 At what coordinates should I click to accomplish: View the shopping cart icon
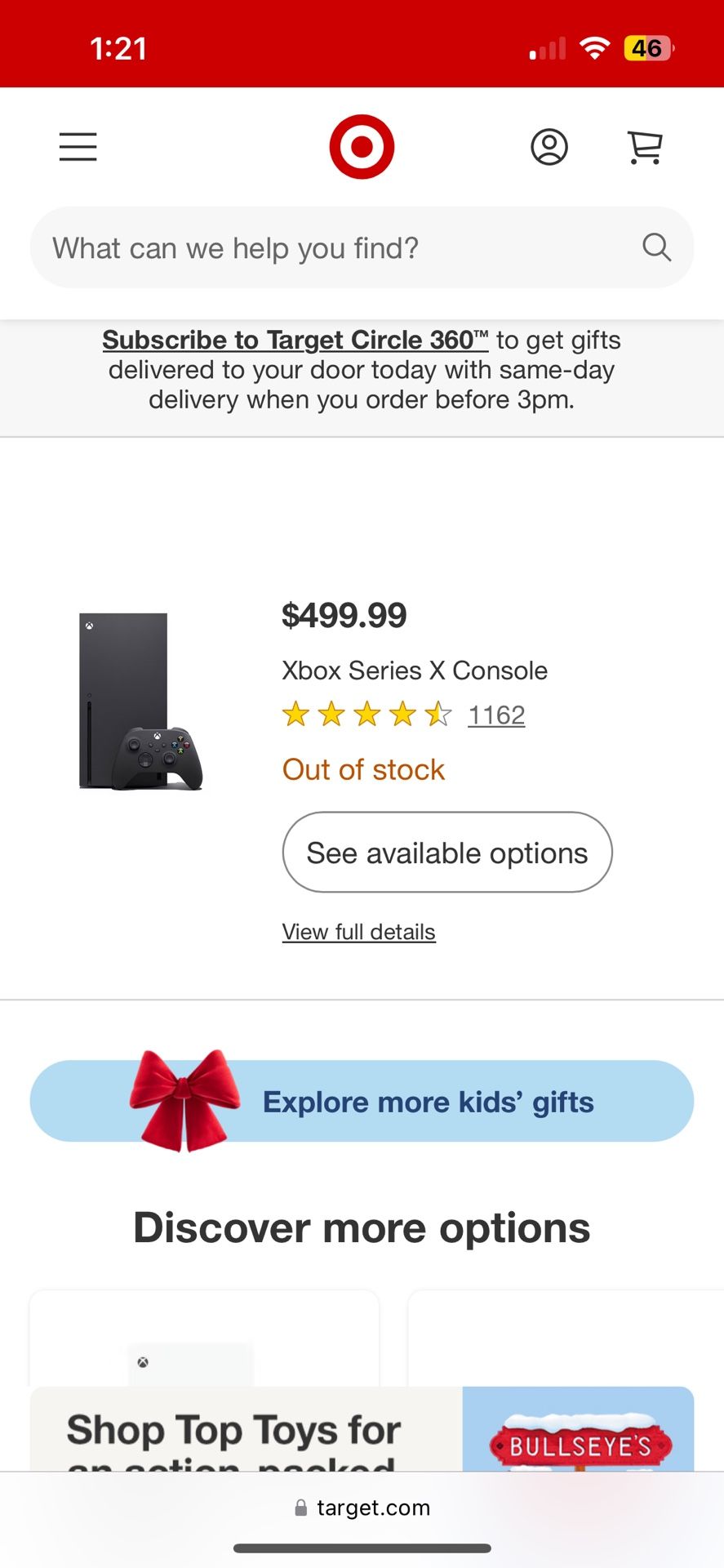[644, 147]
